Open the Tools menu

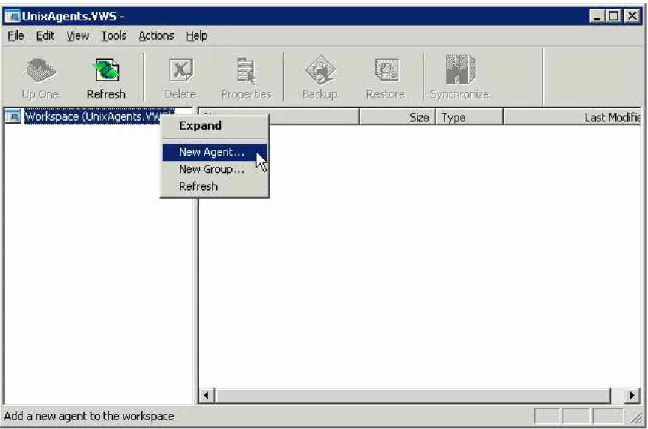[x=114, y=36]
